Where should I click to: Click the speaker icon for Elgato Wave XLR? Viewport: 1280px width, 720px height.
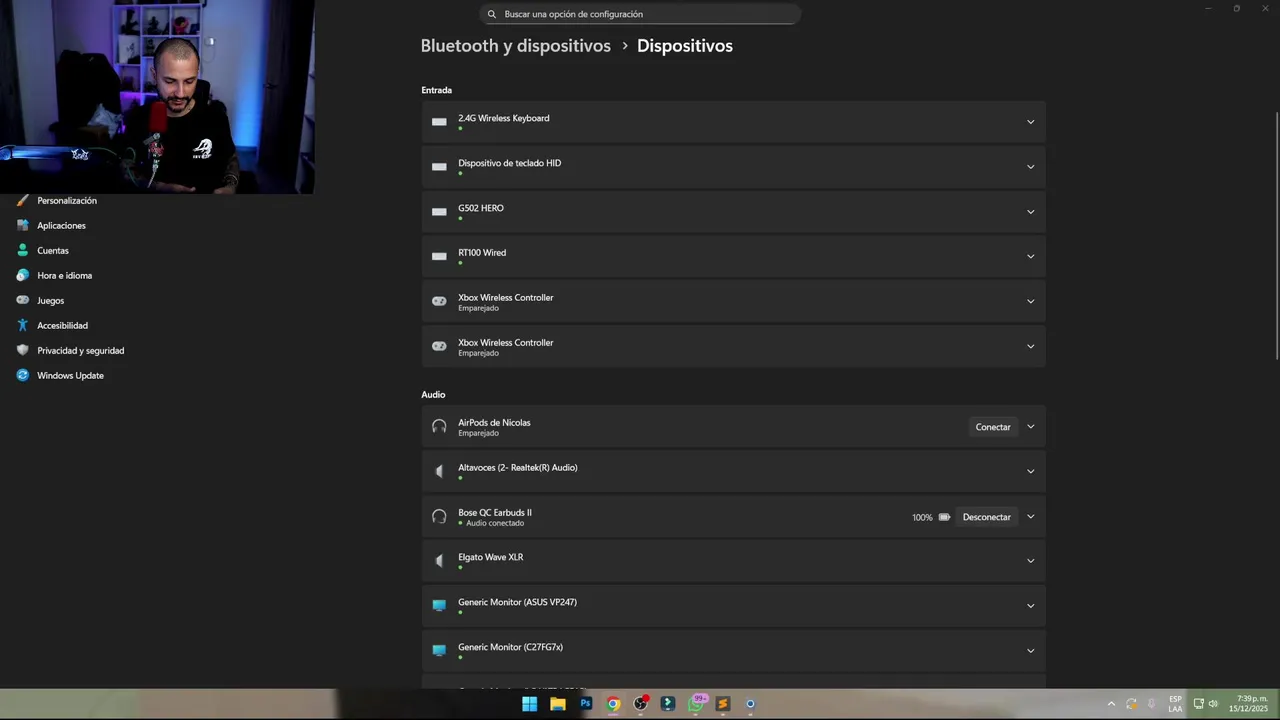click(439, 561)
